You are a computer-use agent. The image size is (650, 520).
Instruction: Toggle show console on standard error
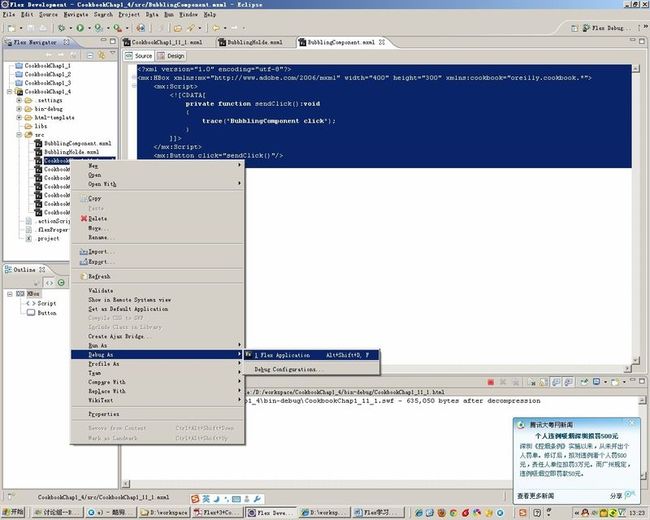point(568,382)
